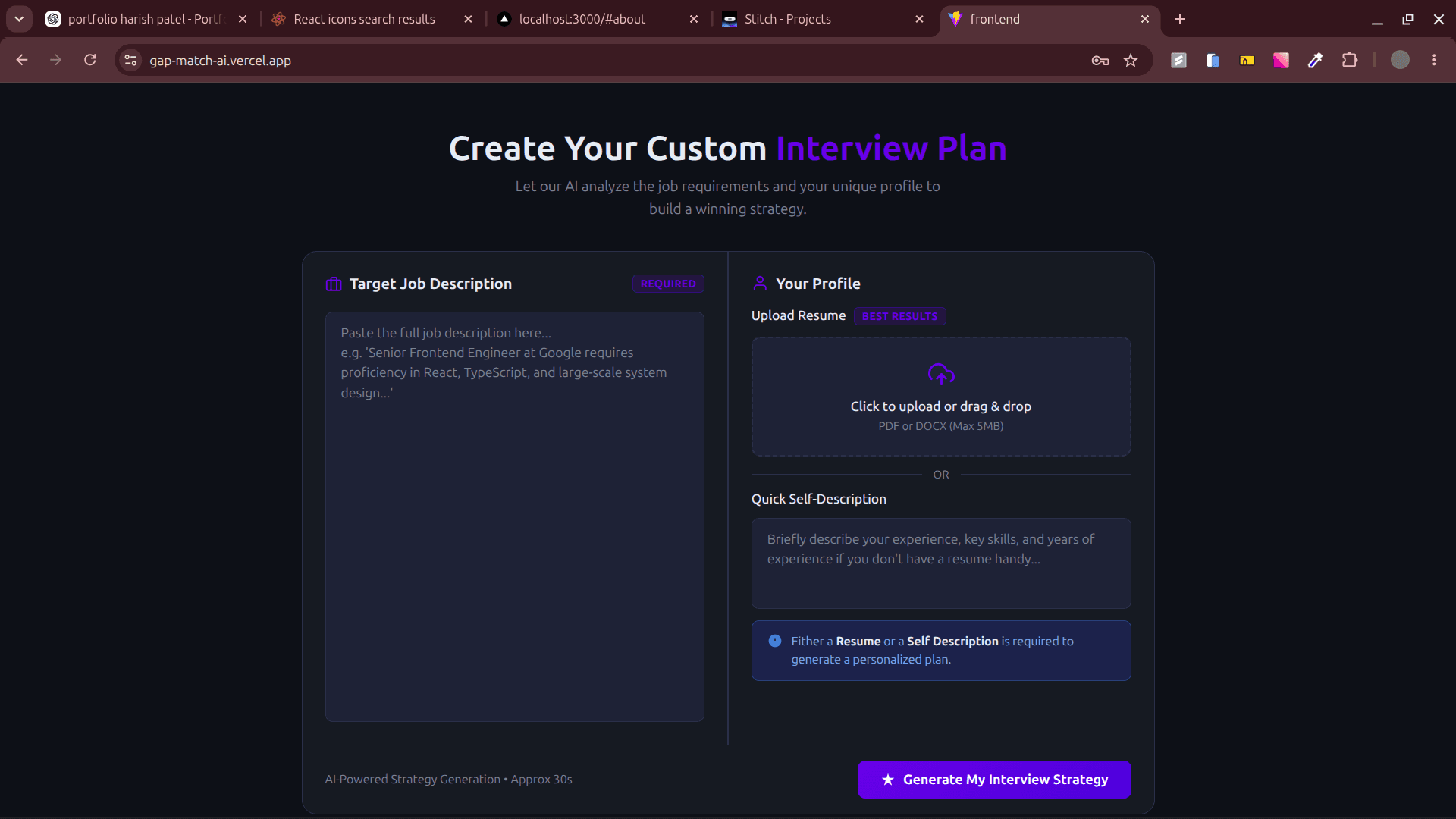1456x819 pixels.
Task: Click the cloud upload icon
Action: click(x=941, y=374)
